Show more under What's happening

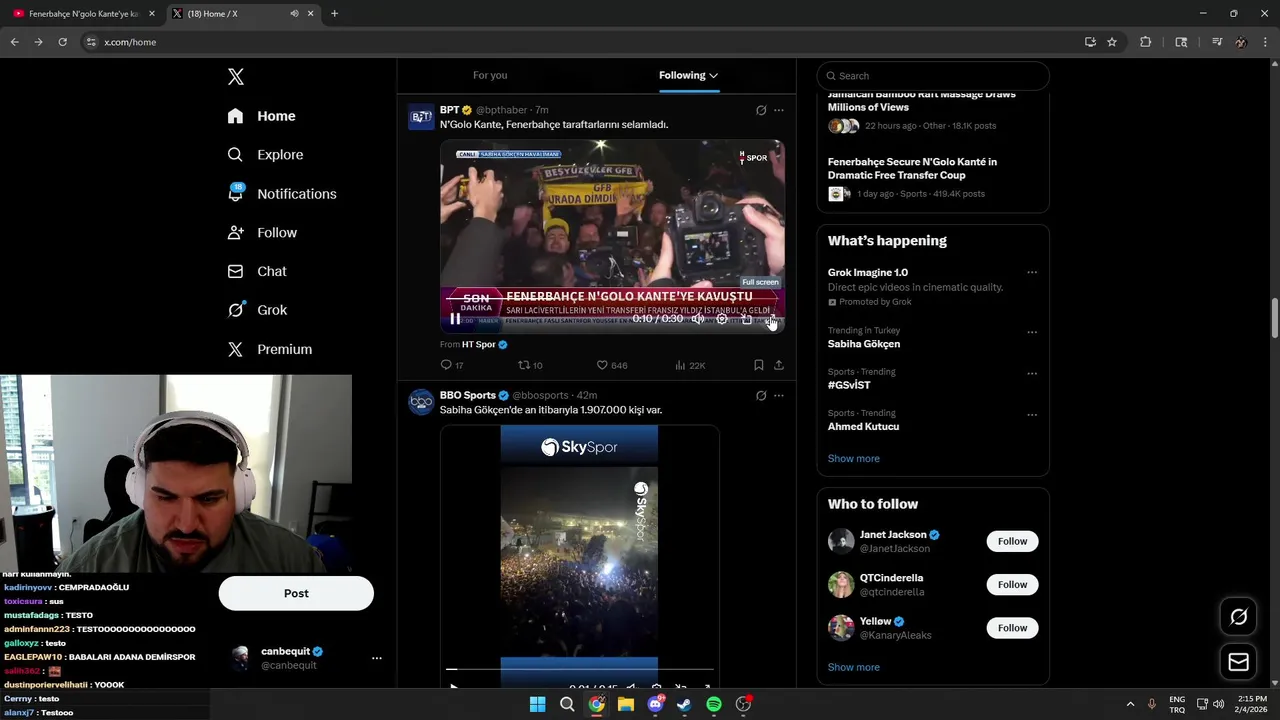[853, 458]
